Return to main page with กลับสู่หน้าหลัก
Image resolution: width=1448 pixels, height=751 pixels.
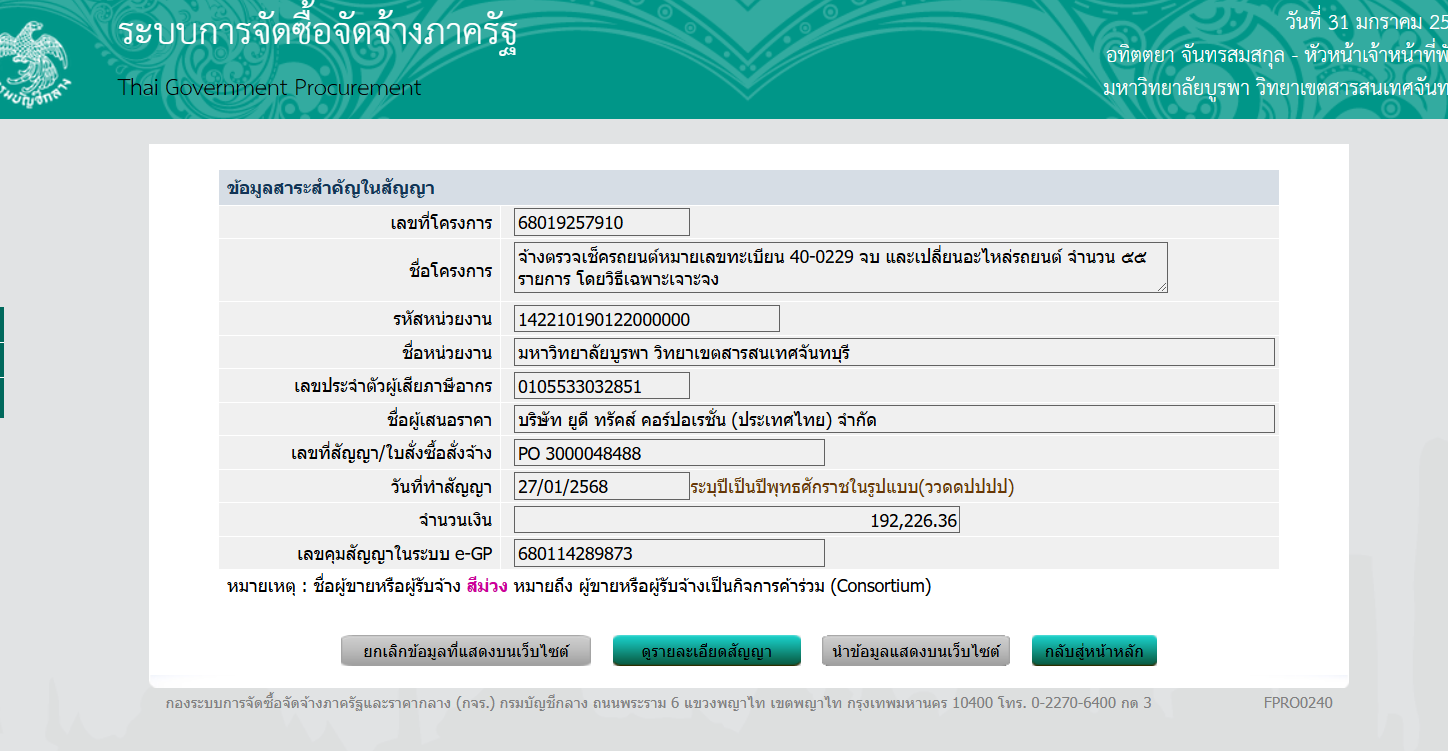pos(1094,651)
